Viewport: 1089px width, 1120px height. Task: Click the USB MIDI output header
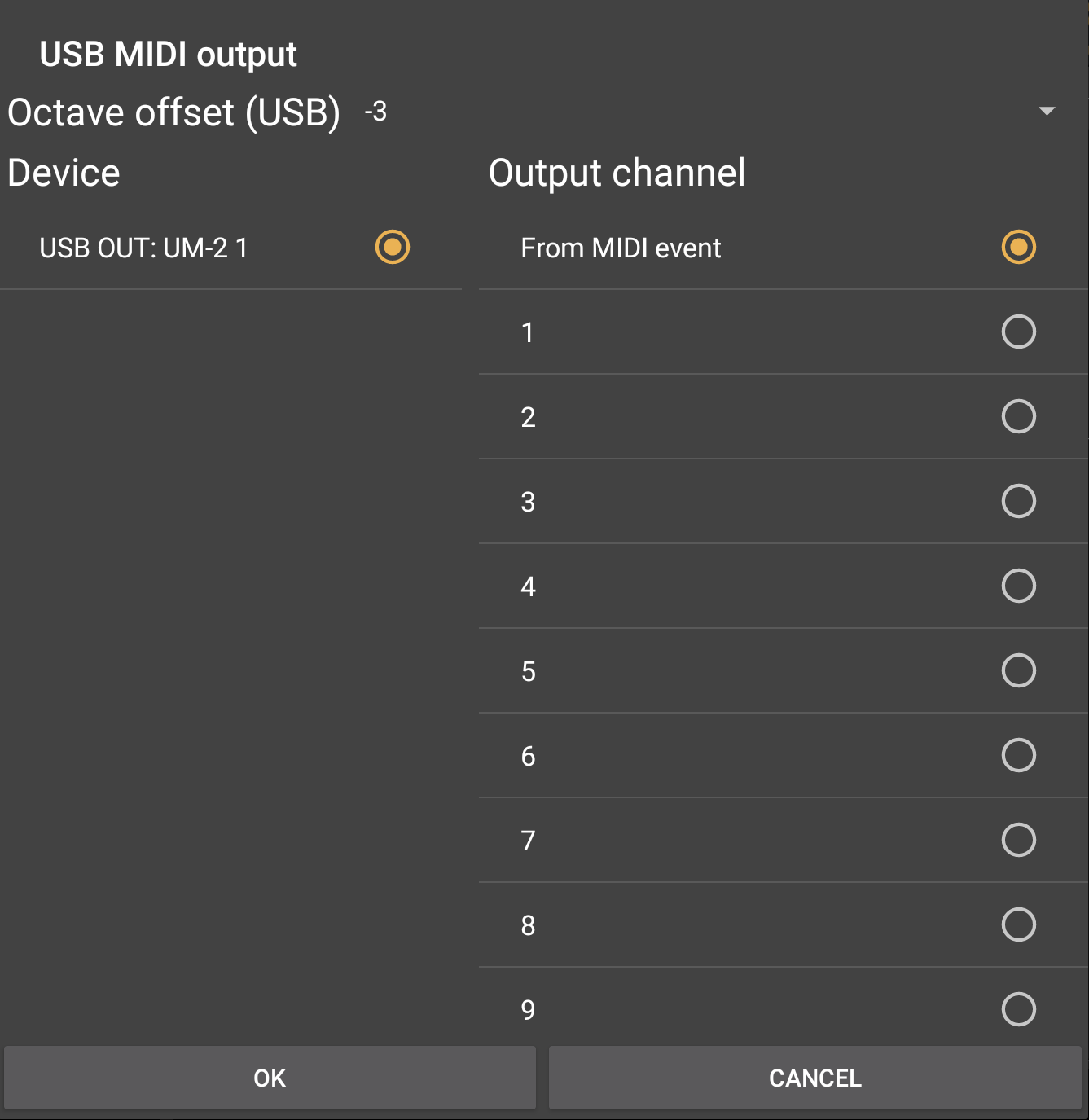point(169,54)
